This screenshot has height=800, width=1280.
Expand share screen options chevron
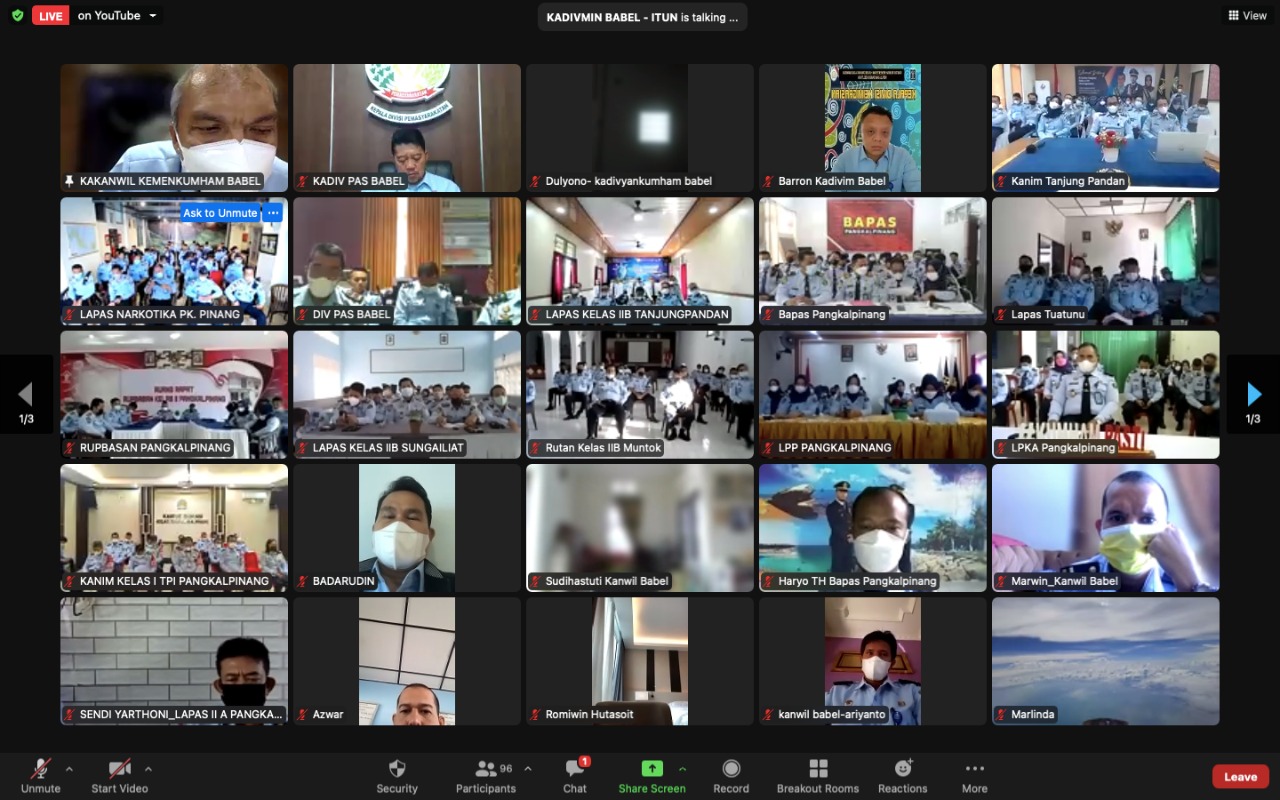point(683,769)
